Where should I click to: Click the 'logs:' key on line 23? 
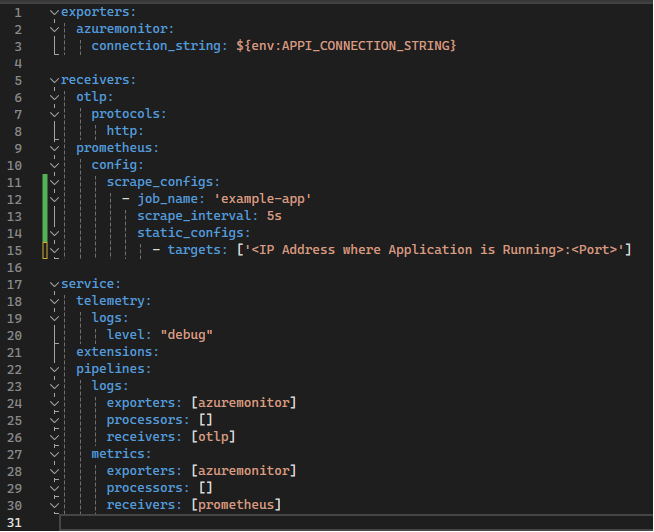pos(110,386)
